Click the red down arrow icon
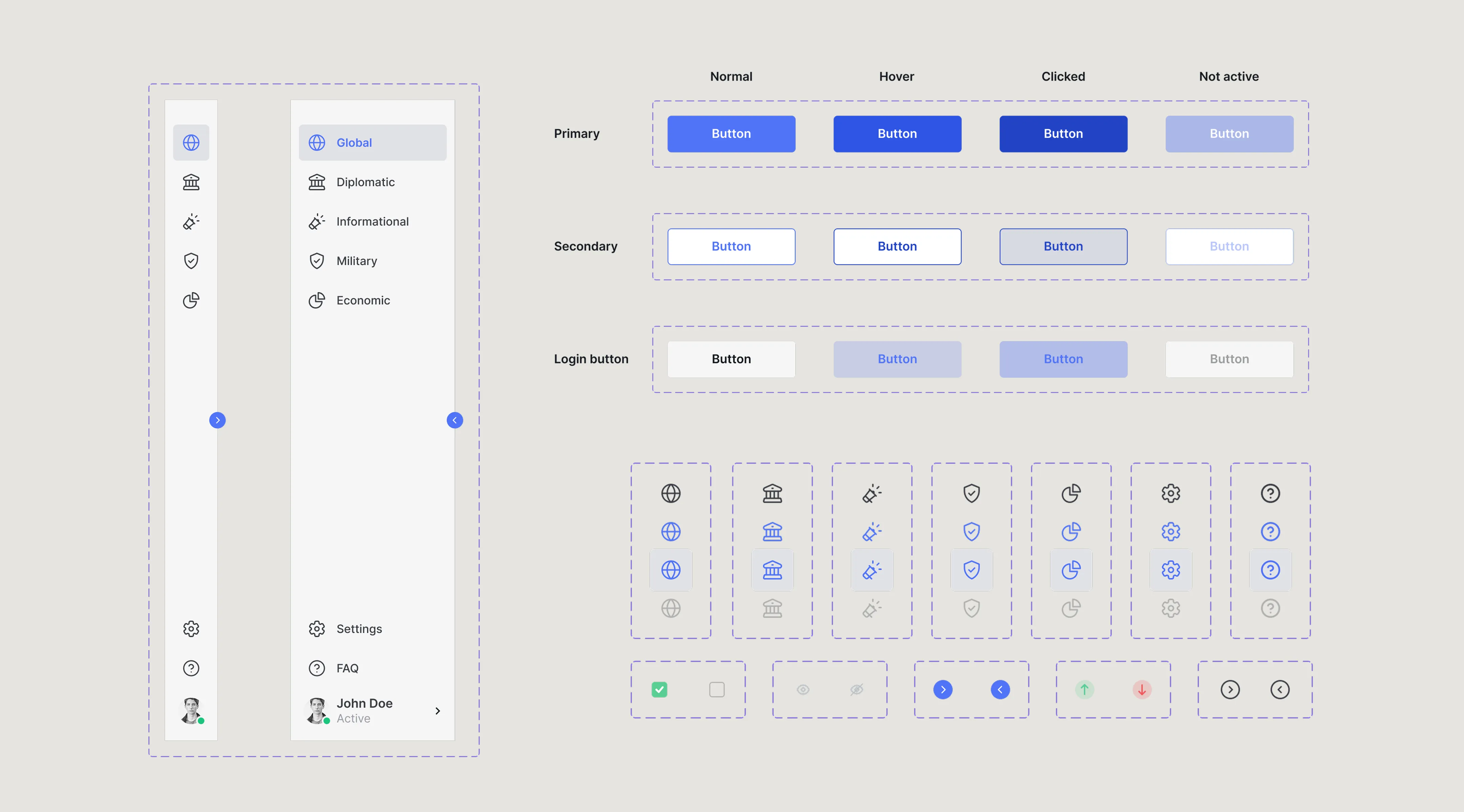The image size is (1464, 812). pos(1142,689)
